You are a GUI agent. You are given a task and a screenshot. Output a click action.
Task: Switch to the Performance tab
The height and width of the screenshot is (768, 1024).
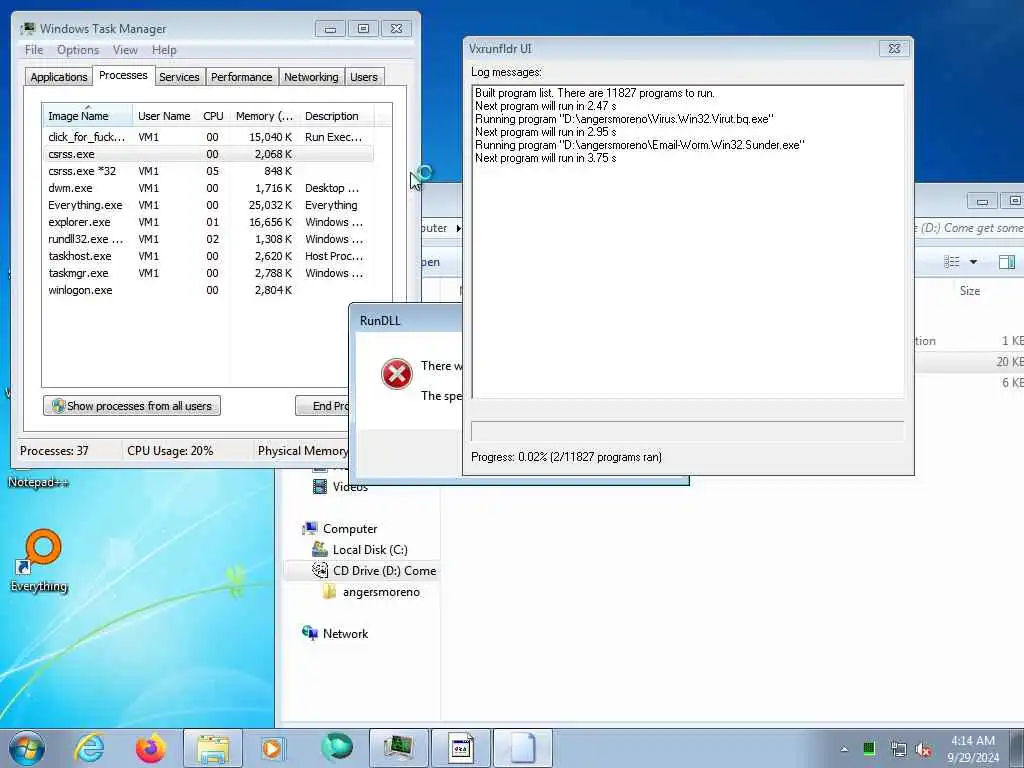(242, 77)
